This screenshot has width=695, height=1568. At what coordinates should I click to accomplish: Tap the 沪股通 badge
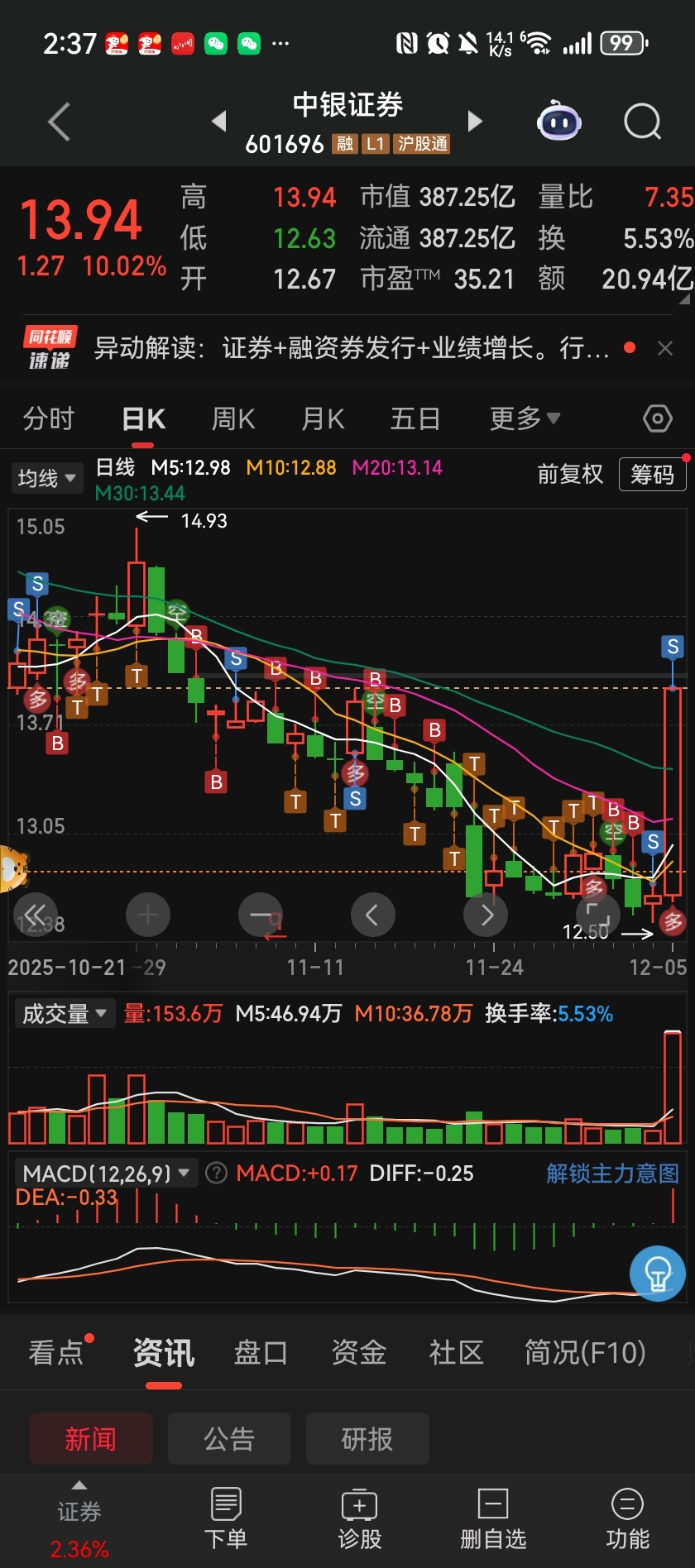(x=422, y=144)
